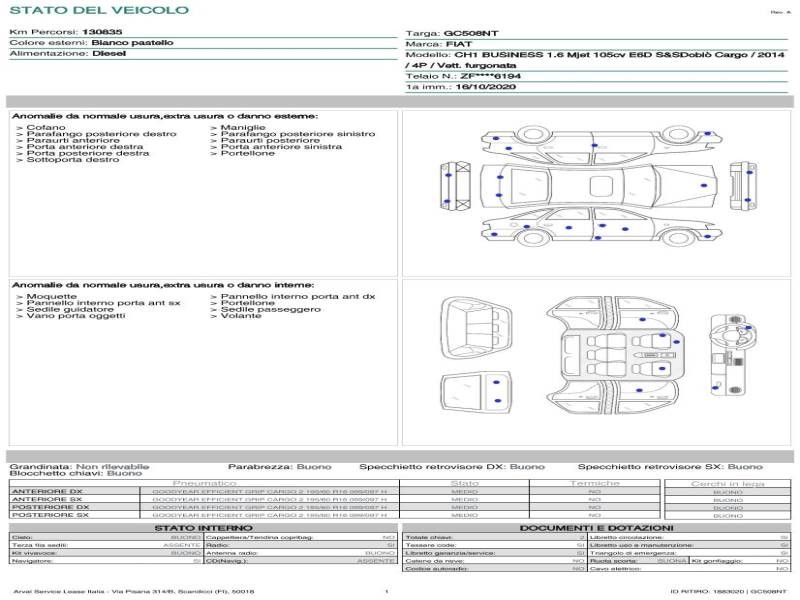Select the "Vano porta oggetti" entry

(x=76, y=316)
